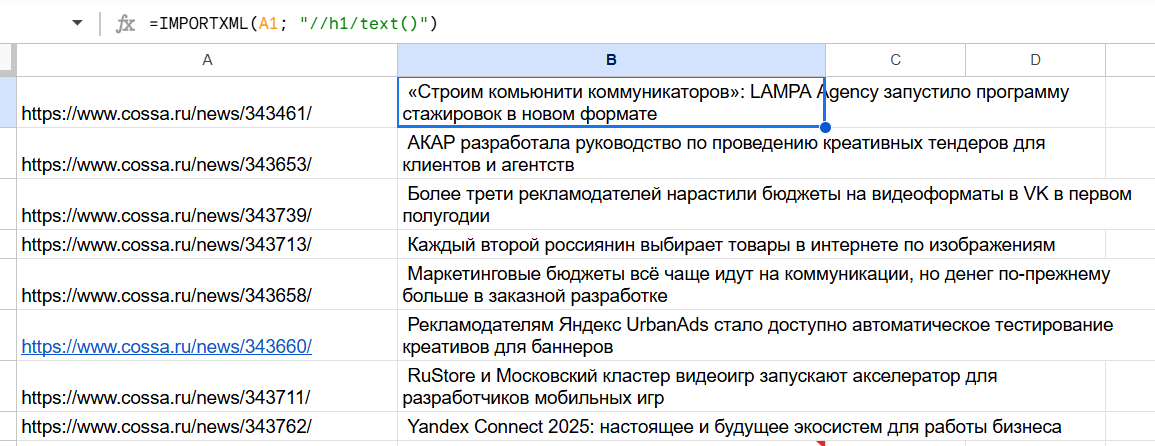Select the Yandex Connect 2025 headline cell
1155x446 pixels.
coord(611,426)
